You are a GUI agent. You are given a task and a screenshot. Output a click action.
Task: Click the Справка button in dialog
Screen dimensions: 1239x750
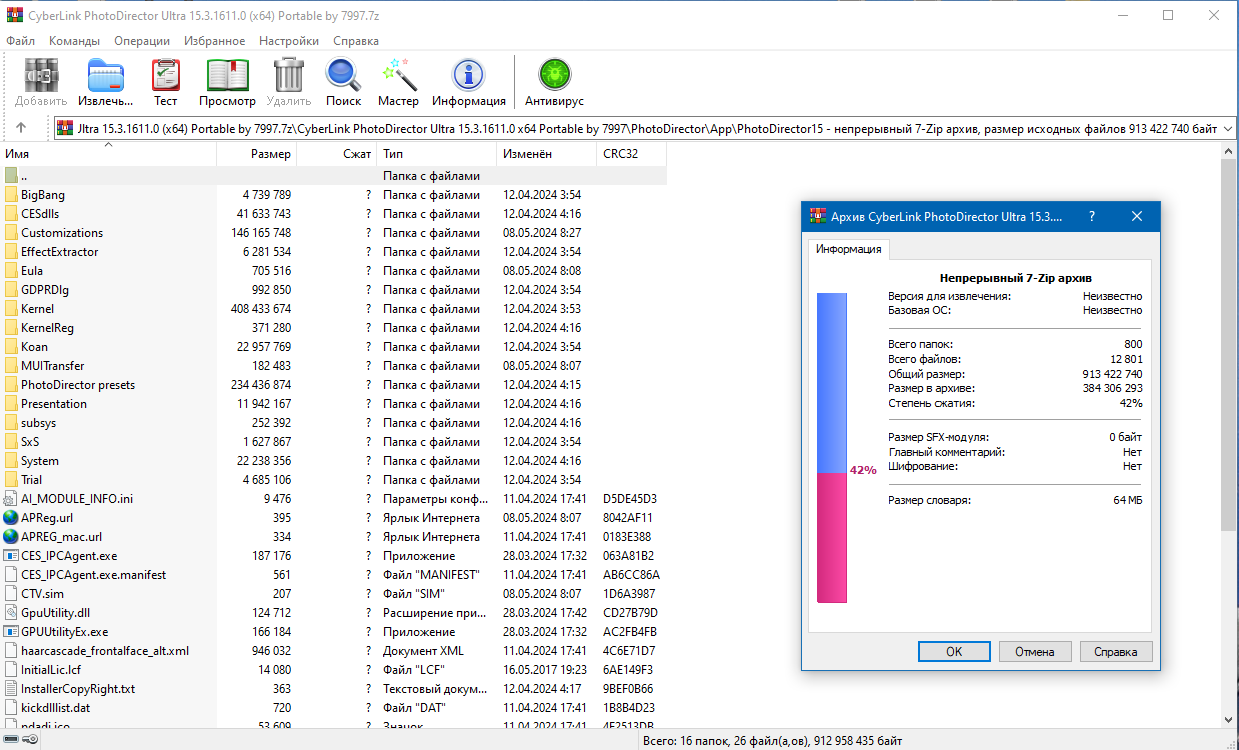tap(1116, 651)
